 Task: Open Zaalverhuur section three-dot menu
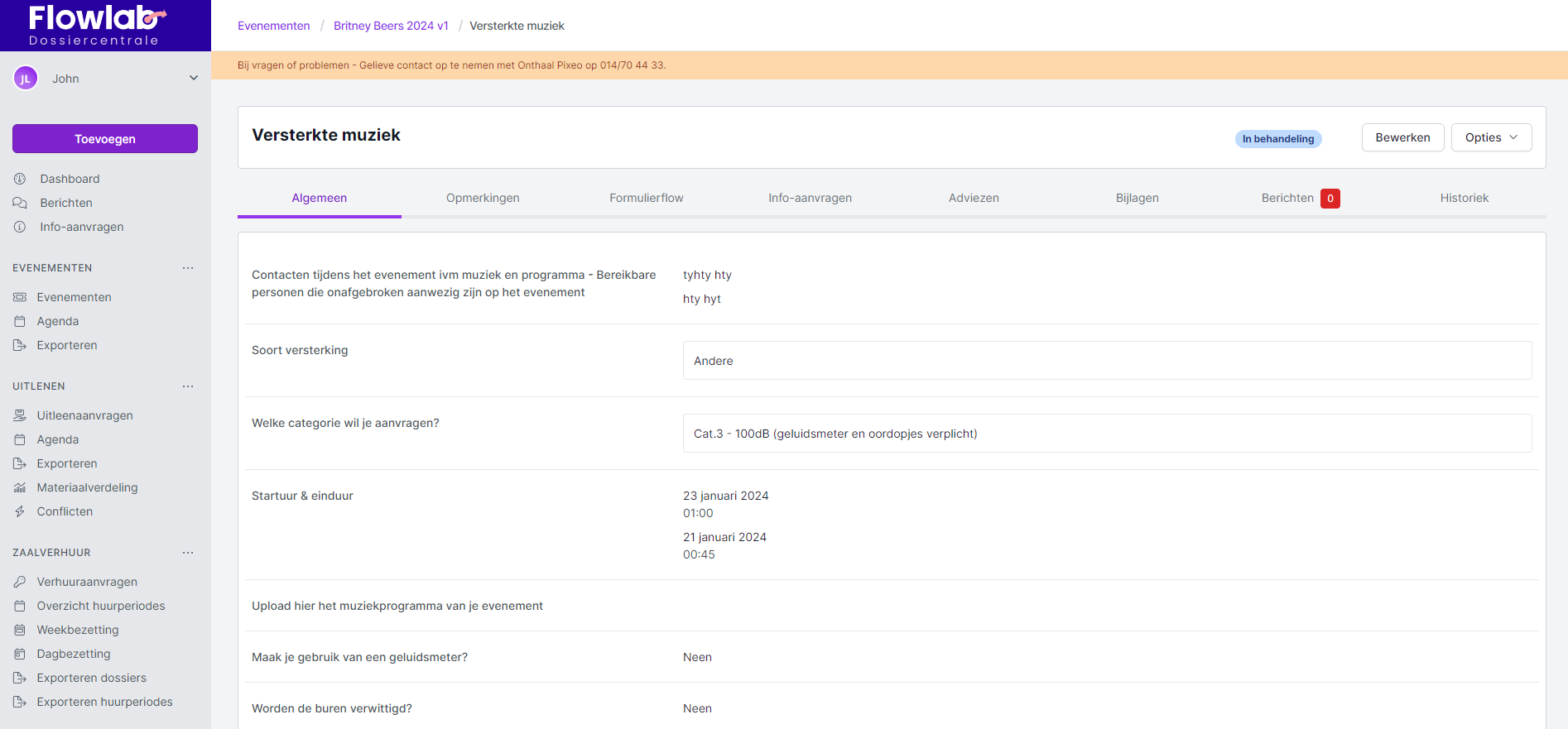coord(188,553)
